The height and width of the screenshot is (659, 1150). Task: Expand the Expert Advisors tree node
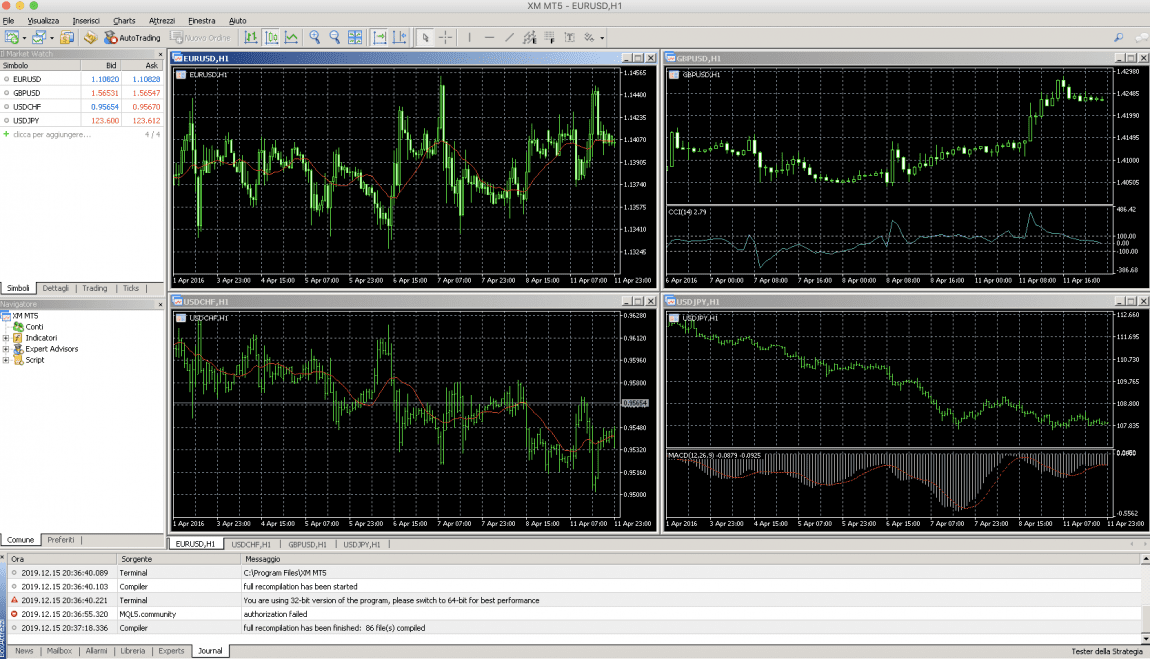click(x=6, y=349)
